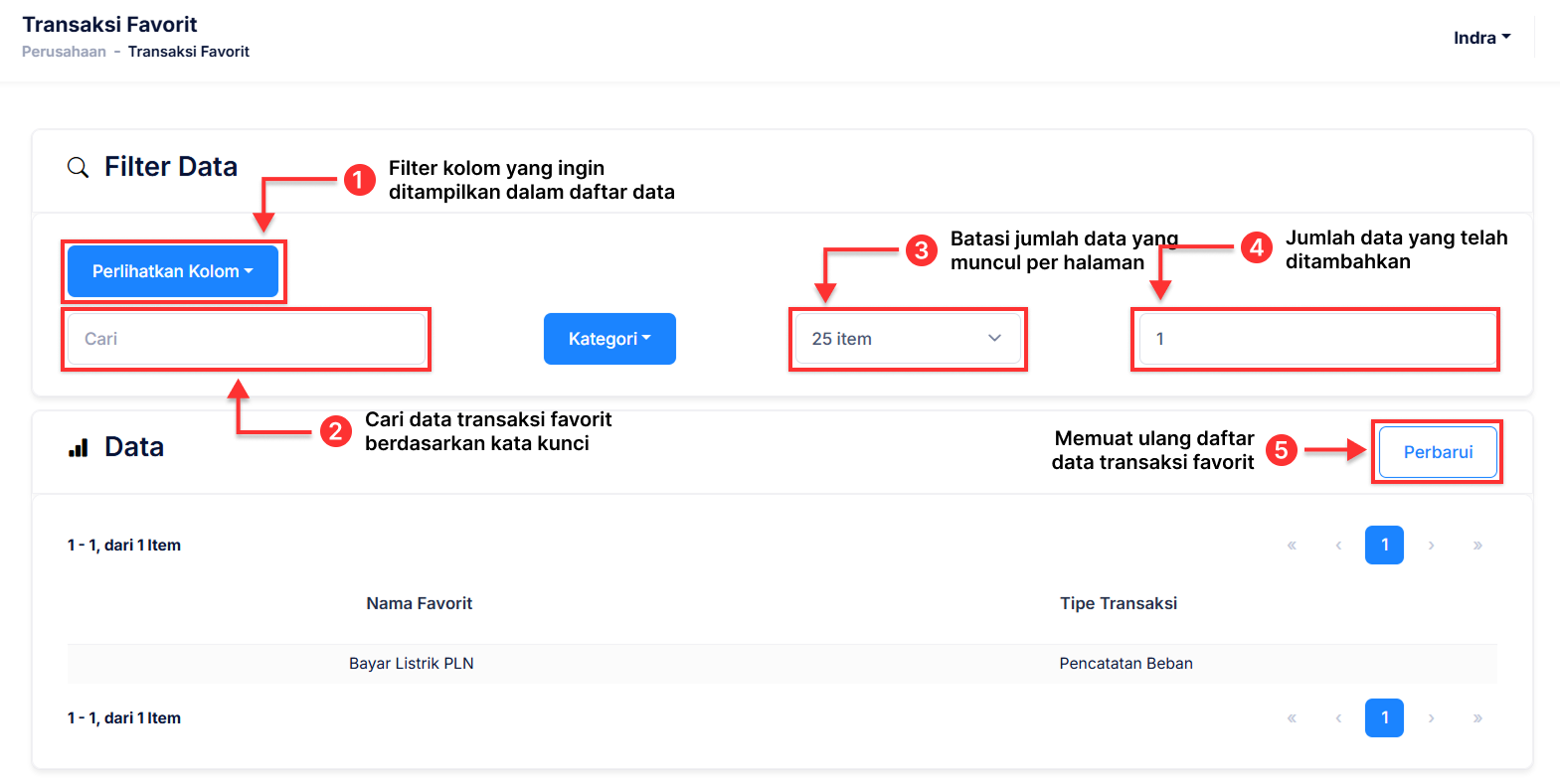This screenshot has height=784, width=1560.
Task: Select page 1 in top pagination
Action: click(1384, 546)
